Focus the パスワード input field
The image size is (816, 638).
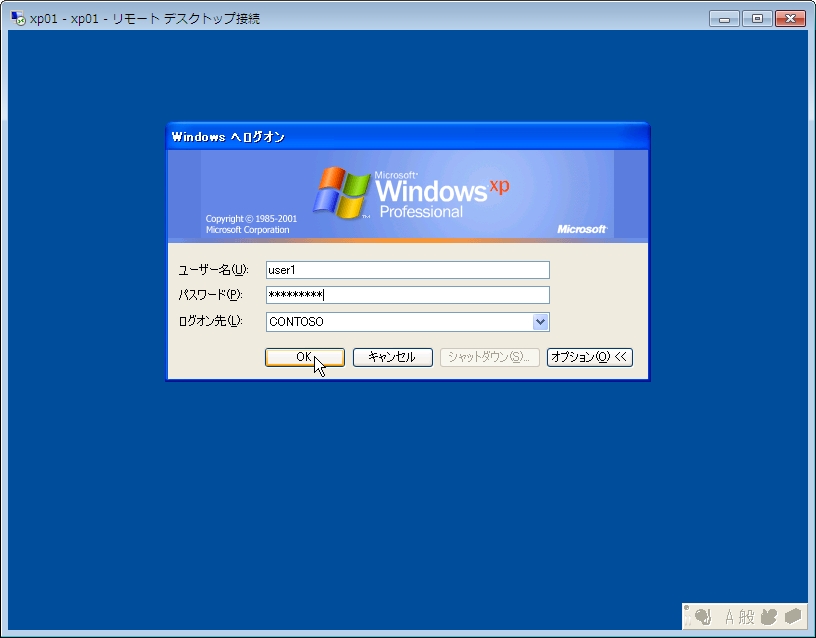pyautogui.click(x=407, y=295)
